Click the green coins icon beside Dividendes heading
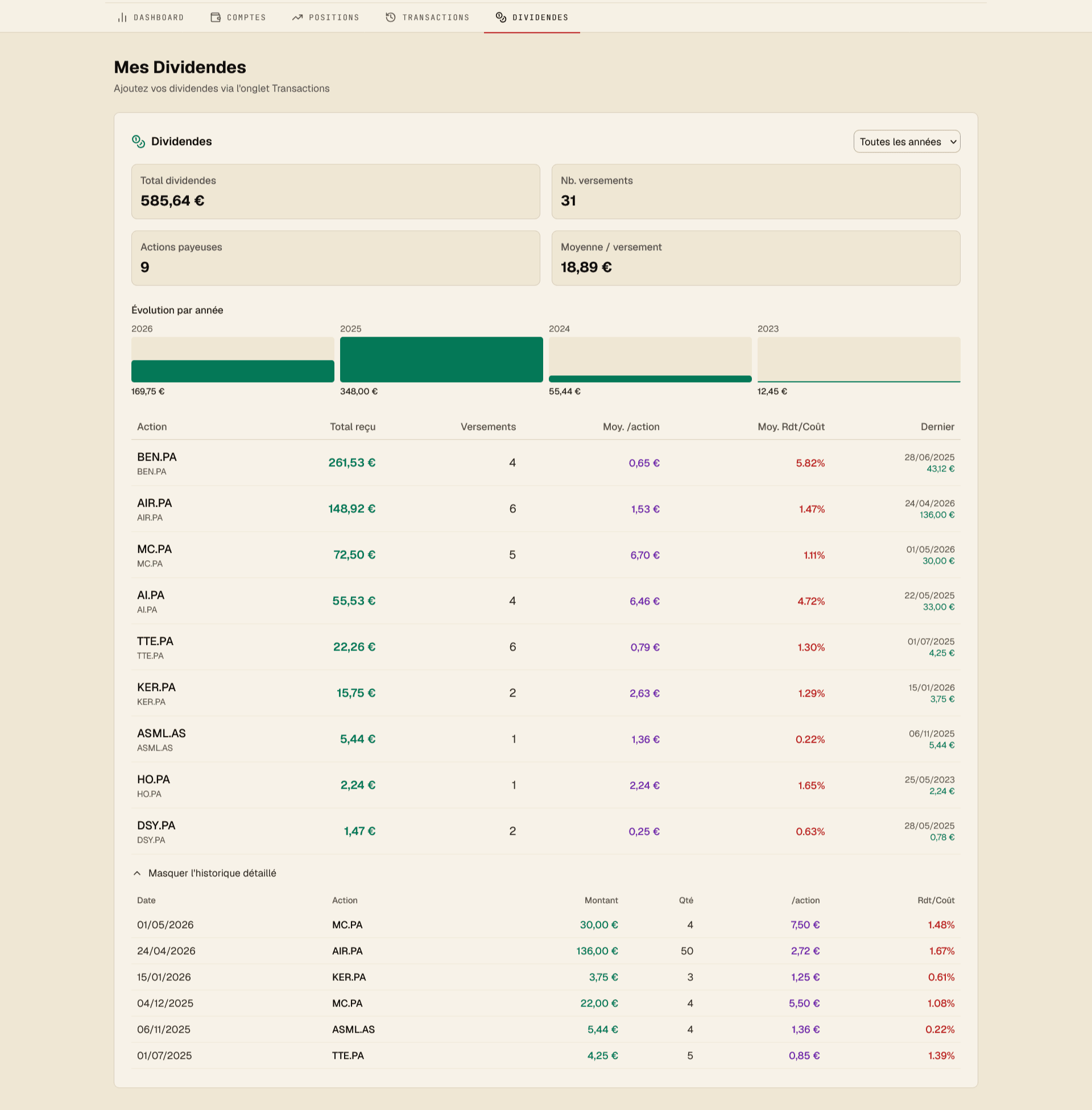The height and width of the screenshot is (1110, 1092). pos(138,142)
